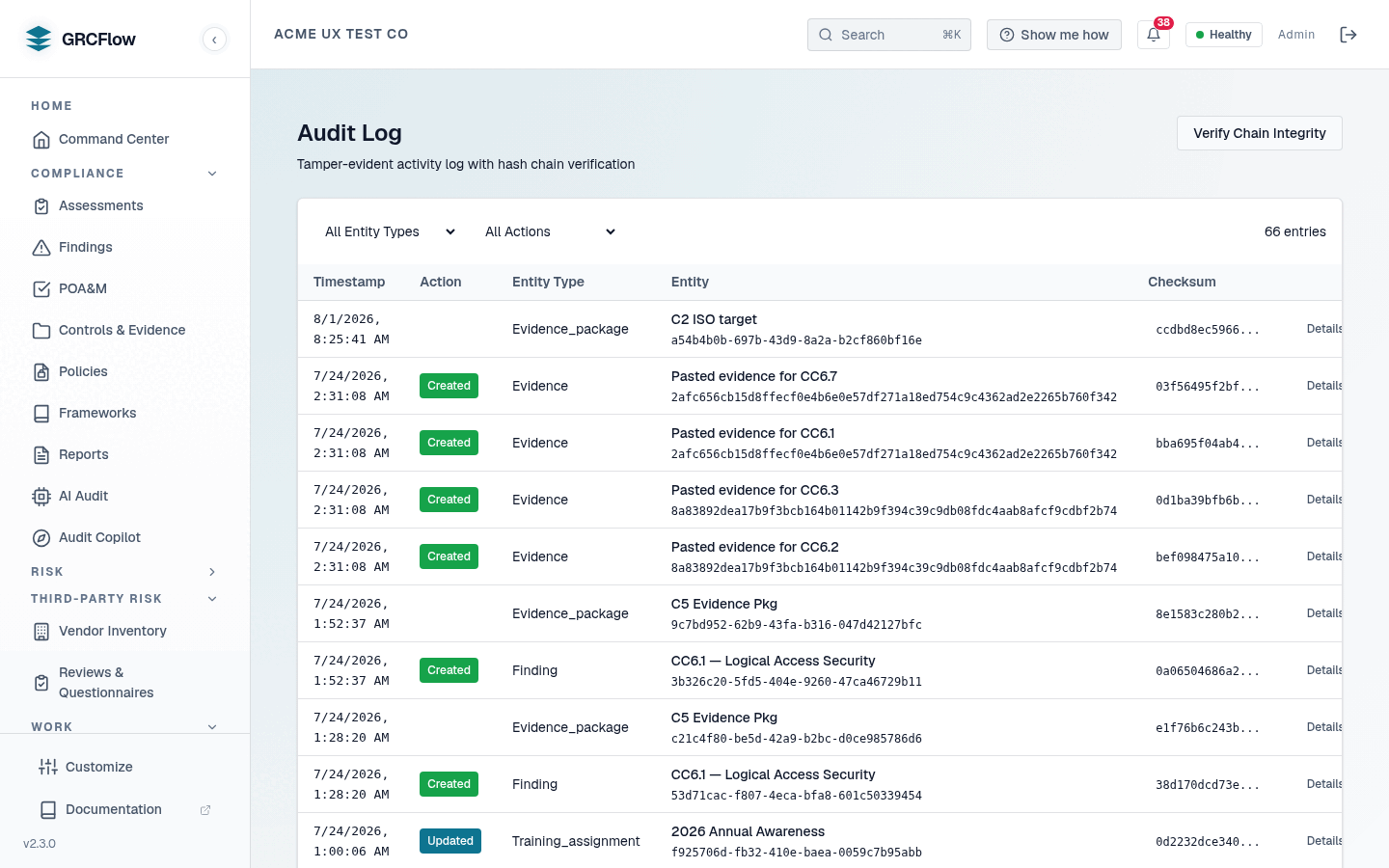The height and width of the screenshot is (868, 1389).
Task: Click checksum 0d2232dce340...
Action: 1208,842
